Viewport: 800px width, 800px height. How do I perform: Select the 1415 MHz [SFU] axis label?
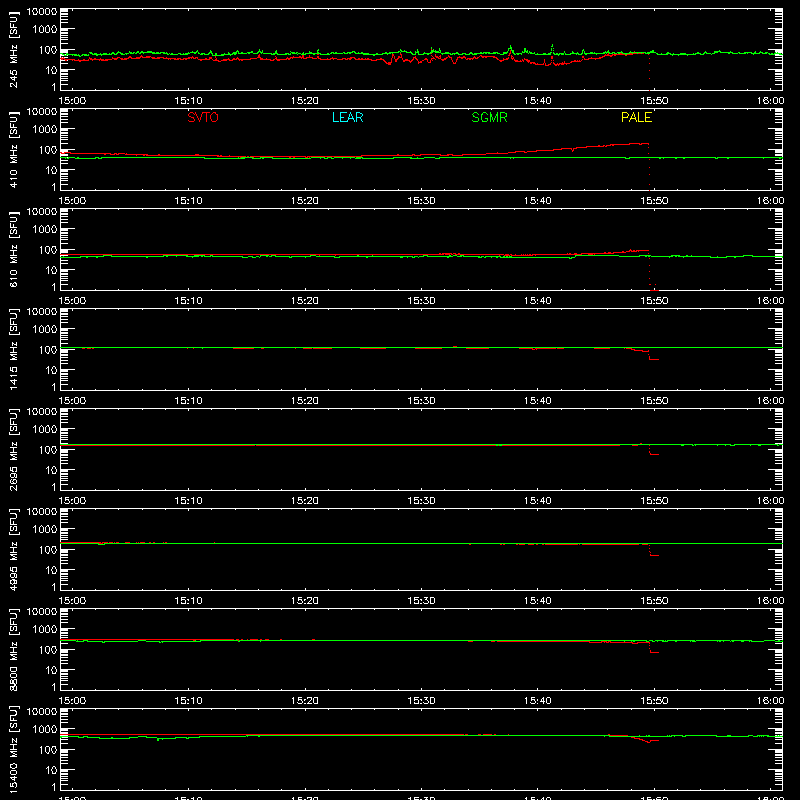tap(13, 349)
